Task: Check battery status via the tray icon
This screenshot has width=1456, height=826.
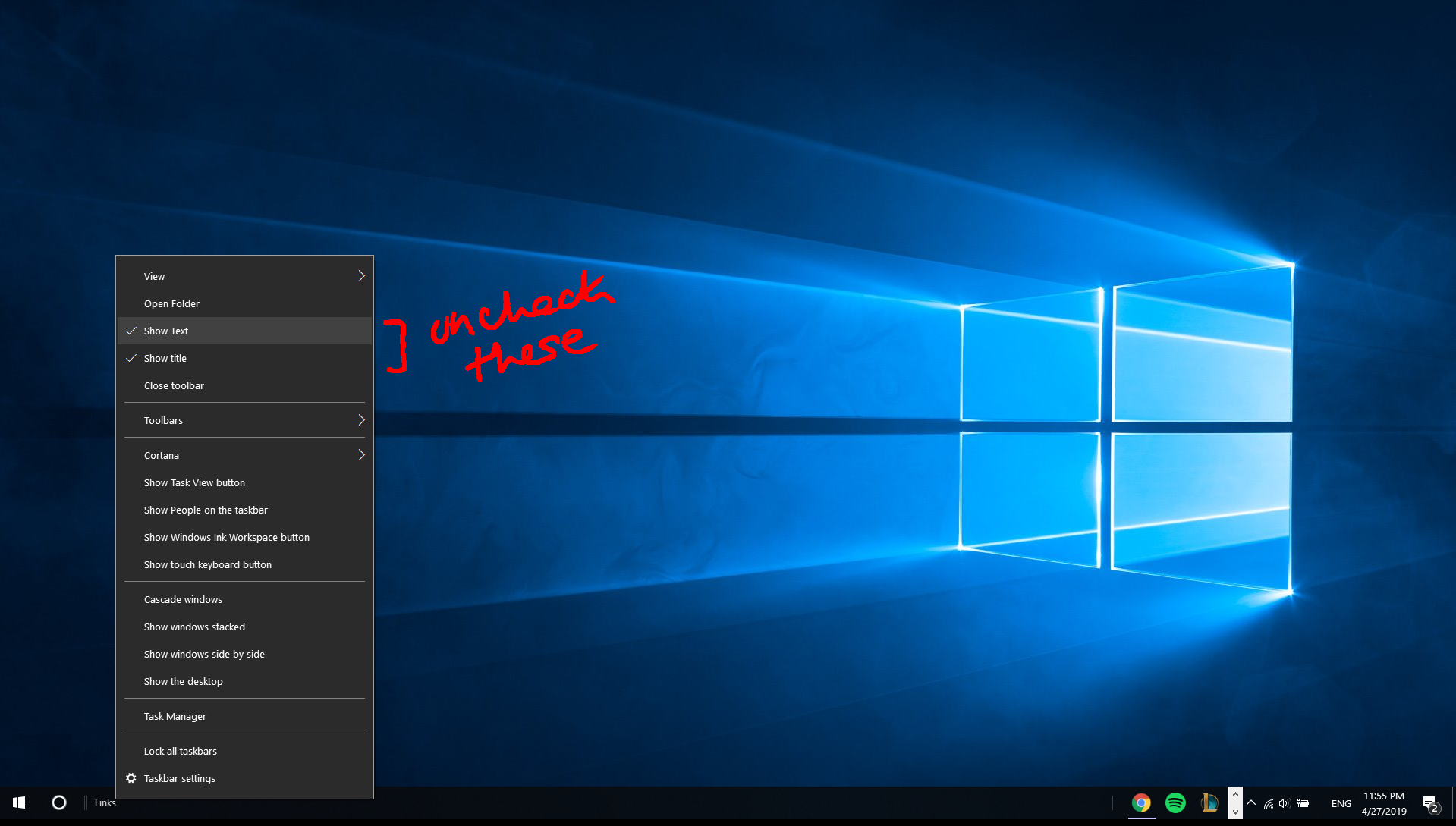Action: [1303, 803]
